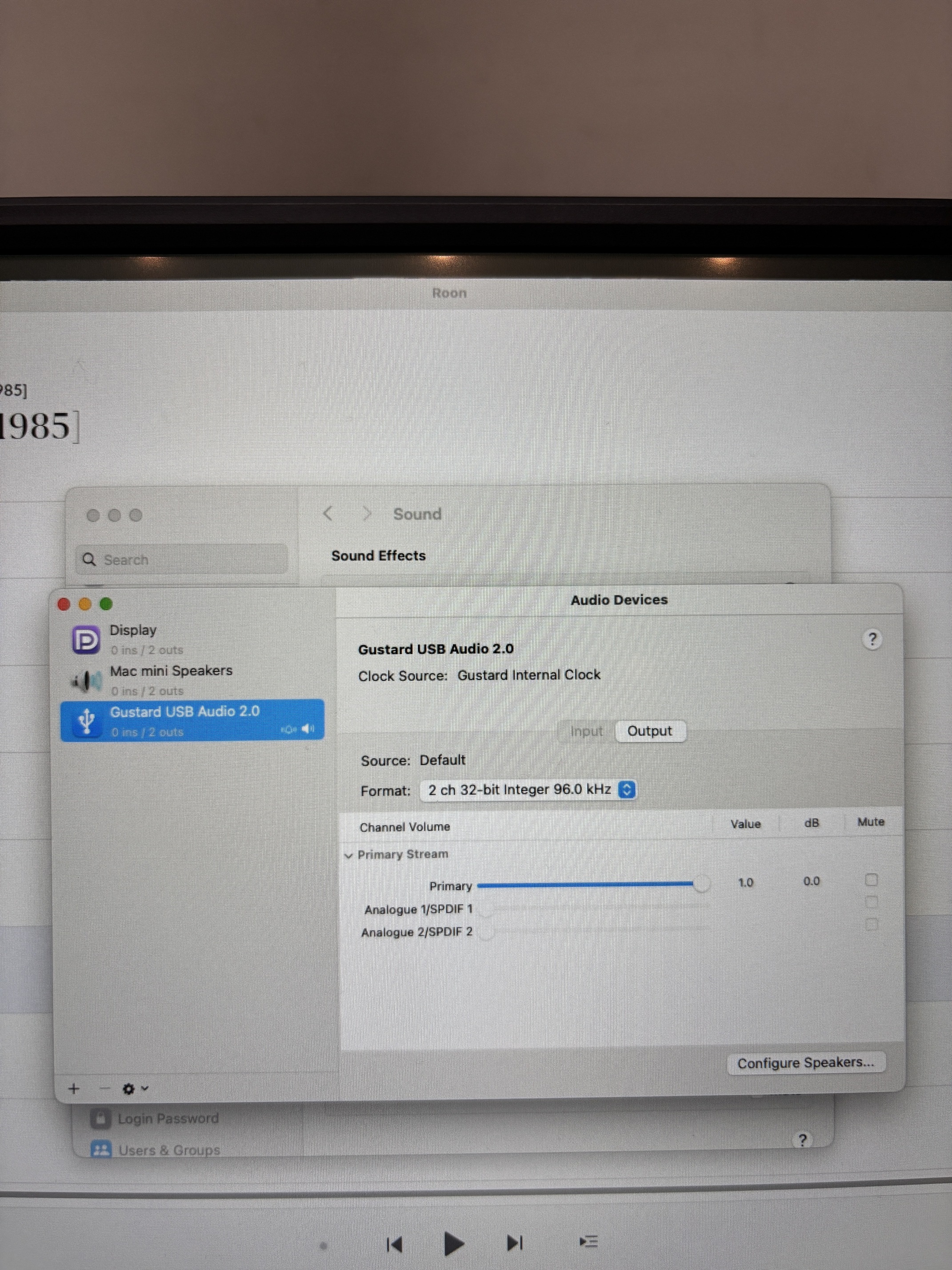This screenshot has width=952, height=1270.
Task: Click the Mute column header
Action: click(871, 822)
